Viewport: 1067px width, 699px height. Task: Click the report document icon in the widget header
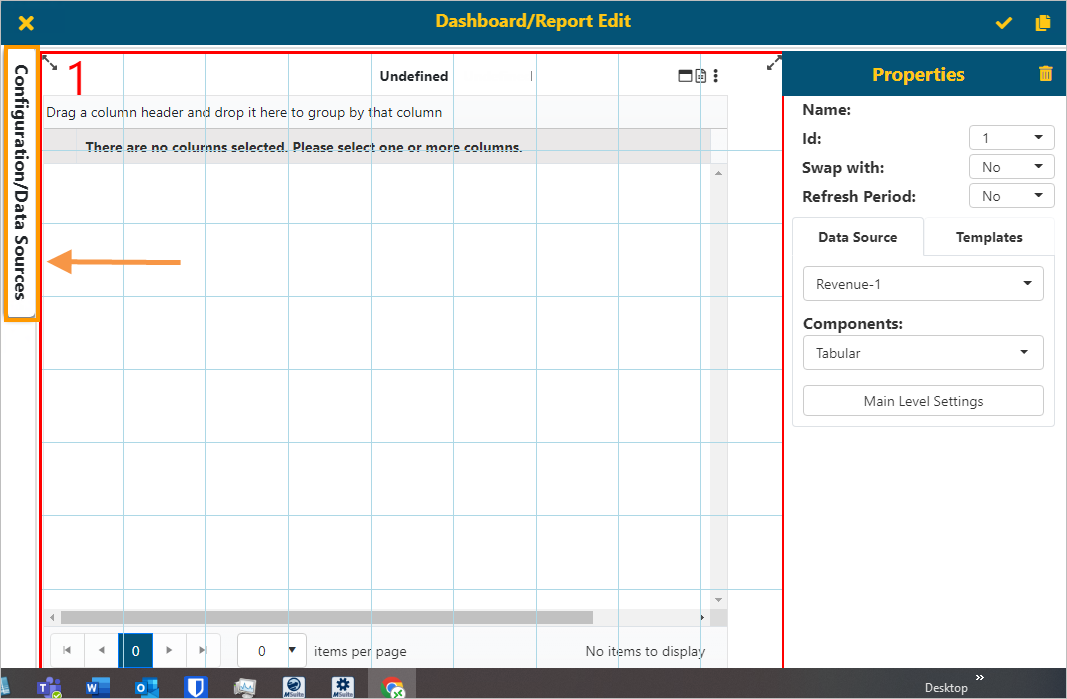coord(700,75)
